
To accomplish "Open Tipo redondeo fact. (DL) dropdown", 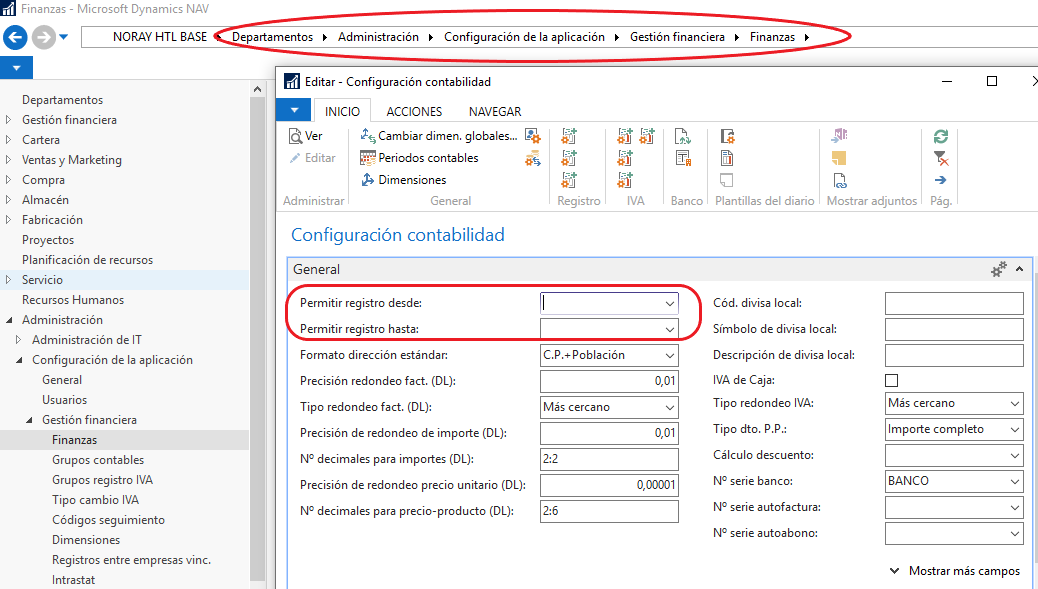I will tap(669, 407).
